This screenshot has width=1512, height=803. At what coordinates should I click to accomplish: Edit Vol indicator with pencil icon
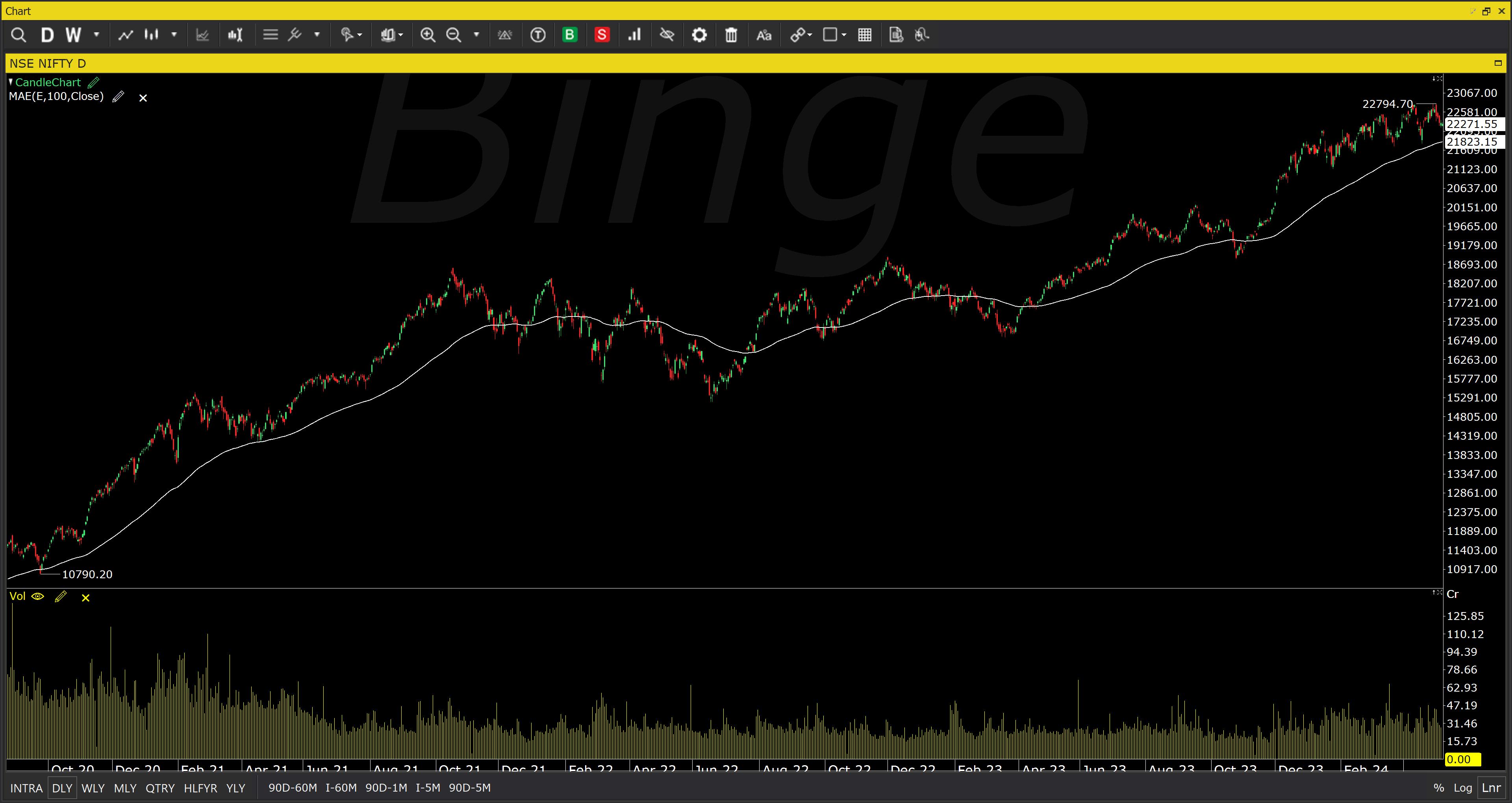[x=61, y=597]
